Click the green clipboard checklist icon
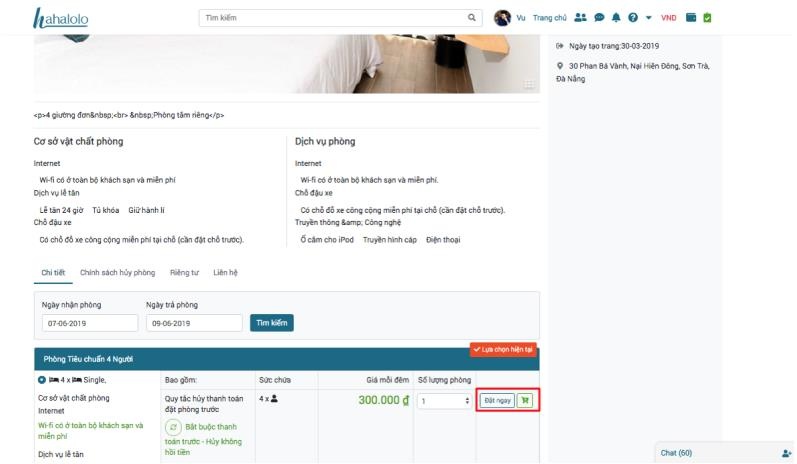This screenshot has width=797, height=464. tap(707, 18)
